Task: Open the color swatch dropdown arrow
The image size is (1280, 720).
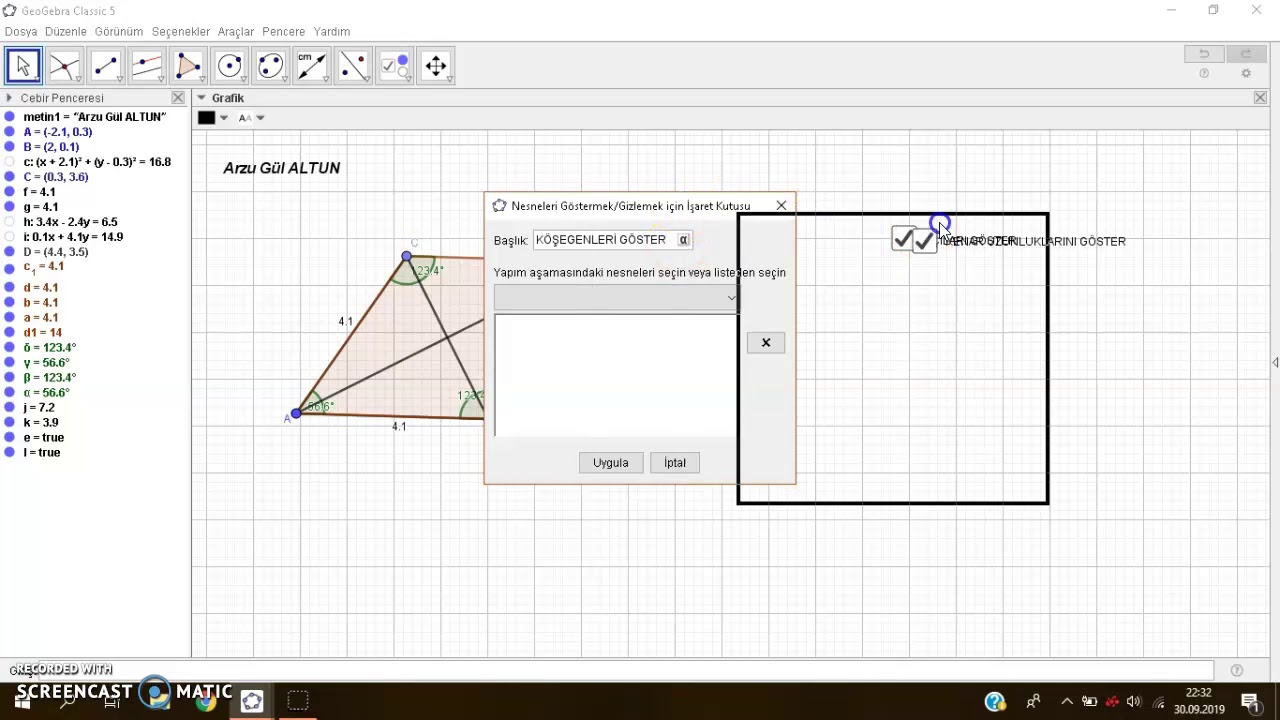Action: click(x=223, y=118)
